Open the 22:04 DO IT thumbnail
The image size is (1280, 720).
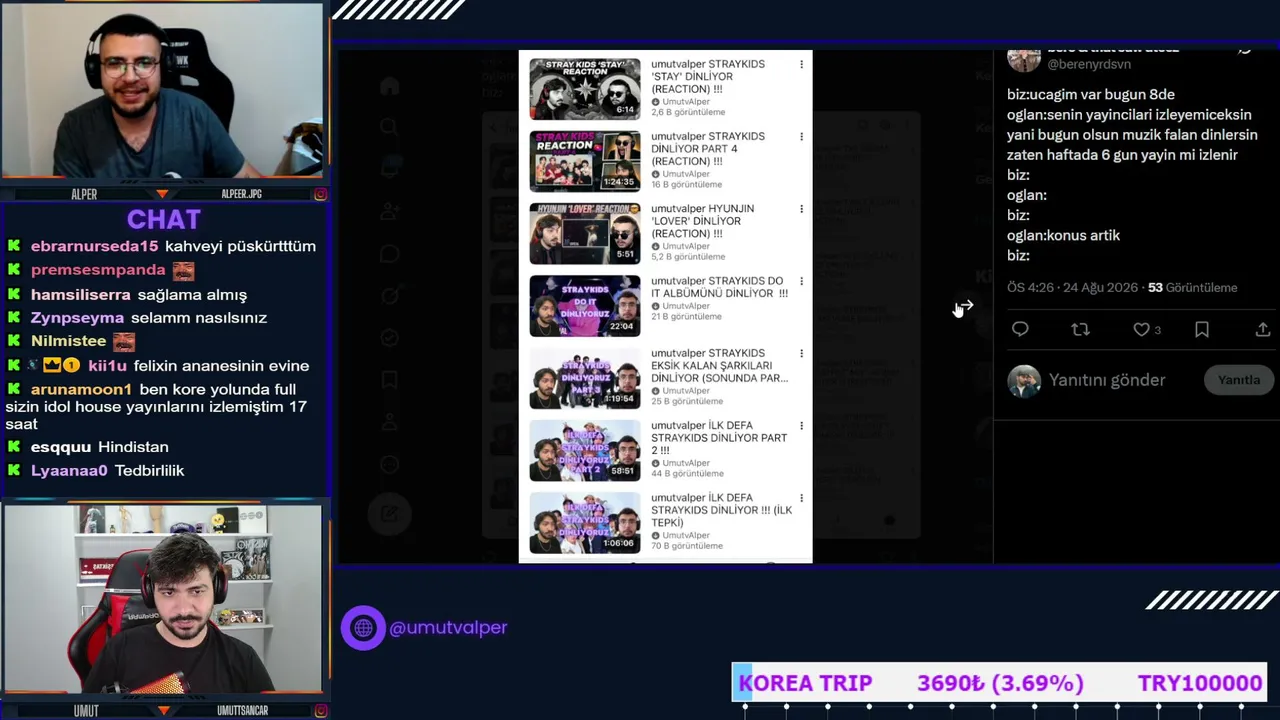(x=585, y=305)
